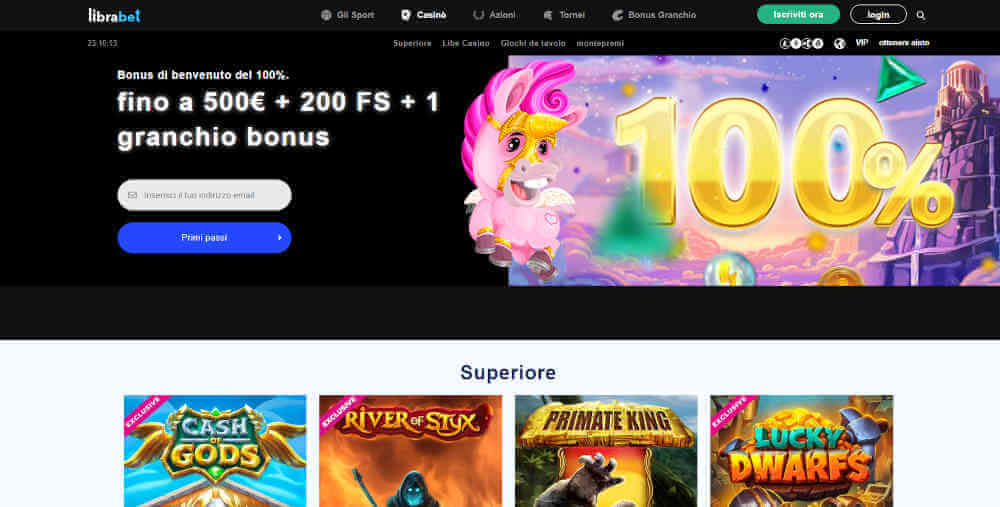Select the montepremi menu item
This screenshot has height=507, width=1000.
point(600,43)
